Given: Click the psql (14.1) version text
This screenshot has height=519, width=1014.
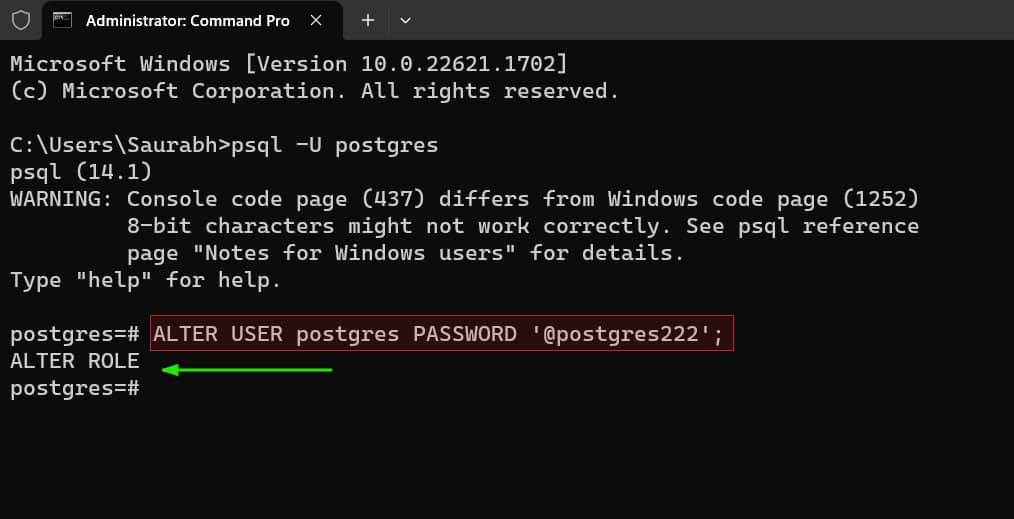Looking at the screenshot, I should [x=81, y=172].
